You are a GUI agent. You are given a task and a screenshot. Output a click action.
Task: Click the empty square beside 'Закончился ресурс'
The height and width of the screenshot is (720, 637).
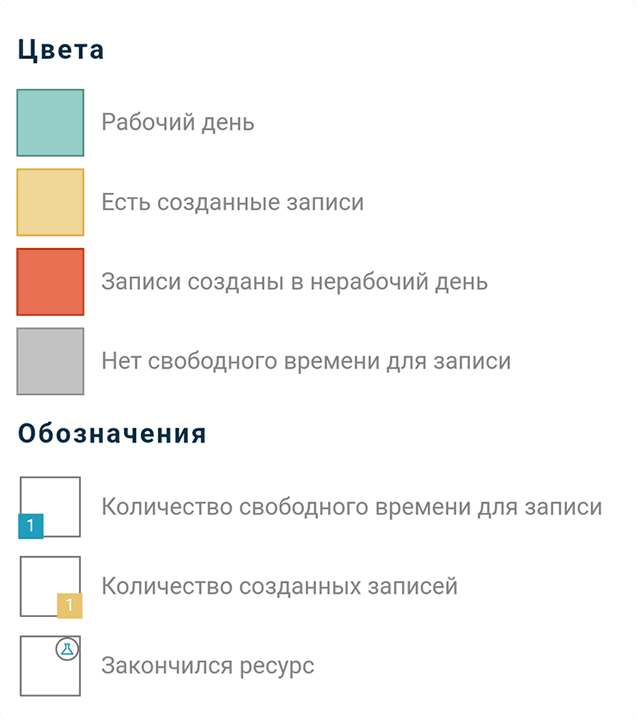click(45, 672)
